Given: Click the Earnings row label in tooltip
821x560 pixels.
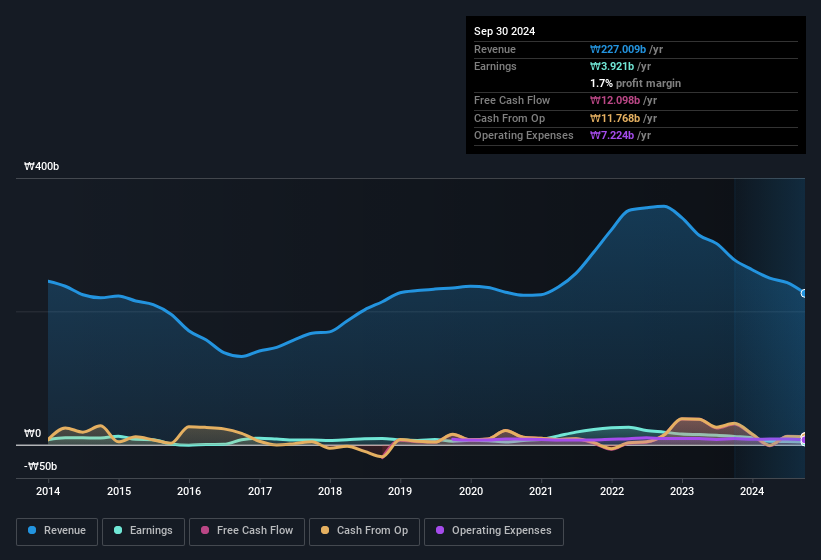Looking at the screenshot, I should tap(495, 66).
